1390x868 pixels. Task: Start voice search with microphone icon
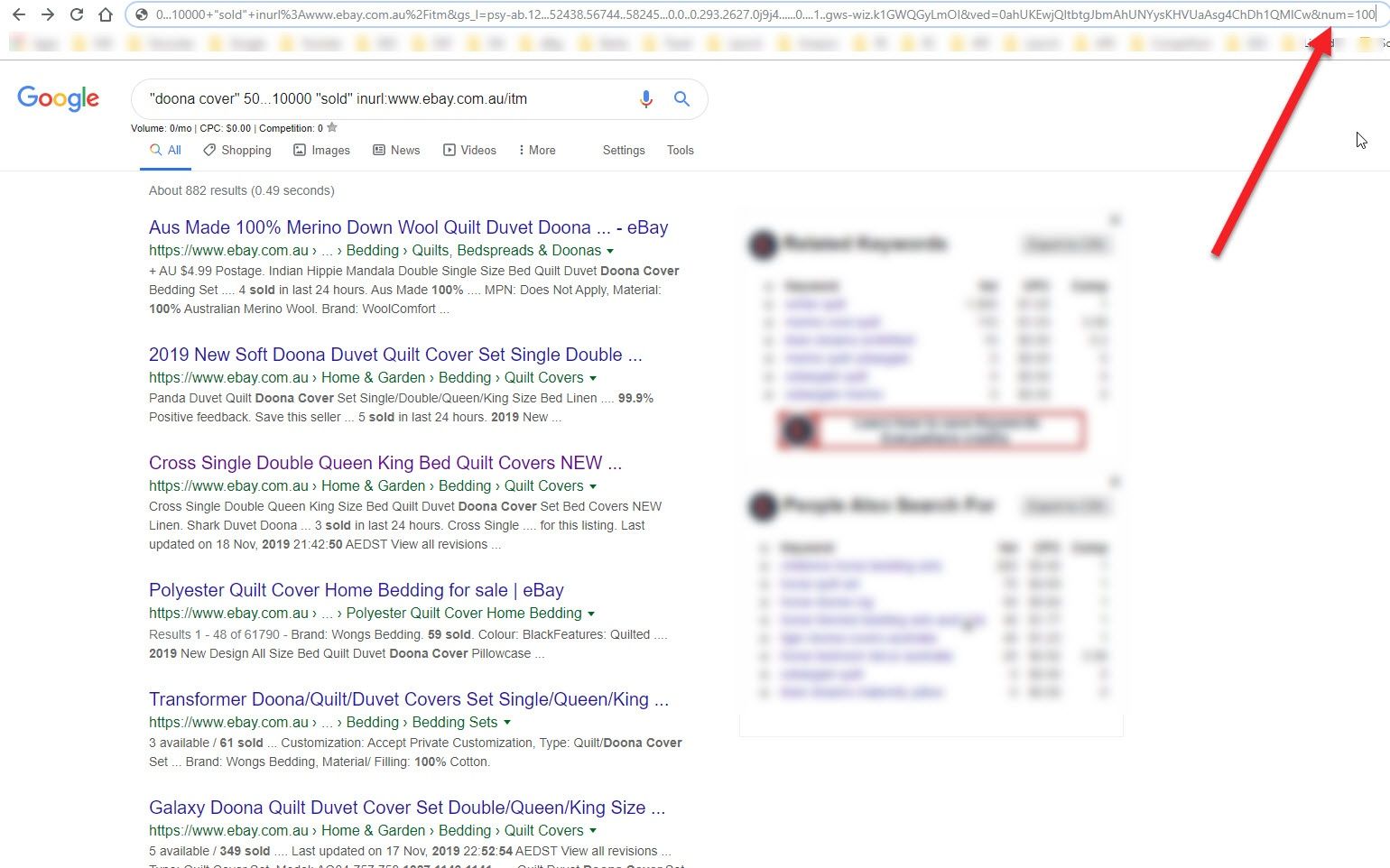click(646, 99)
